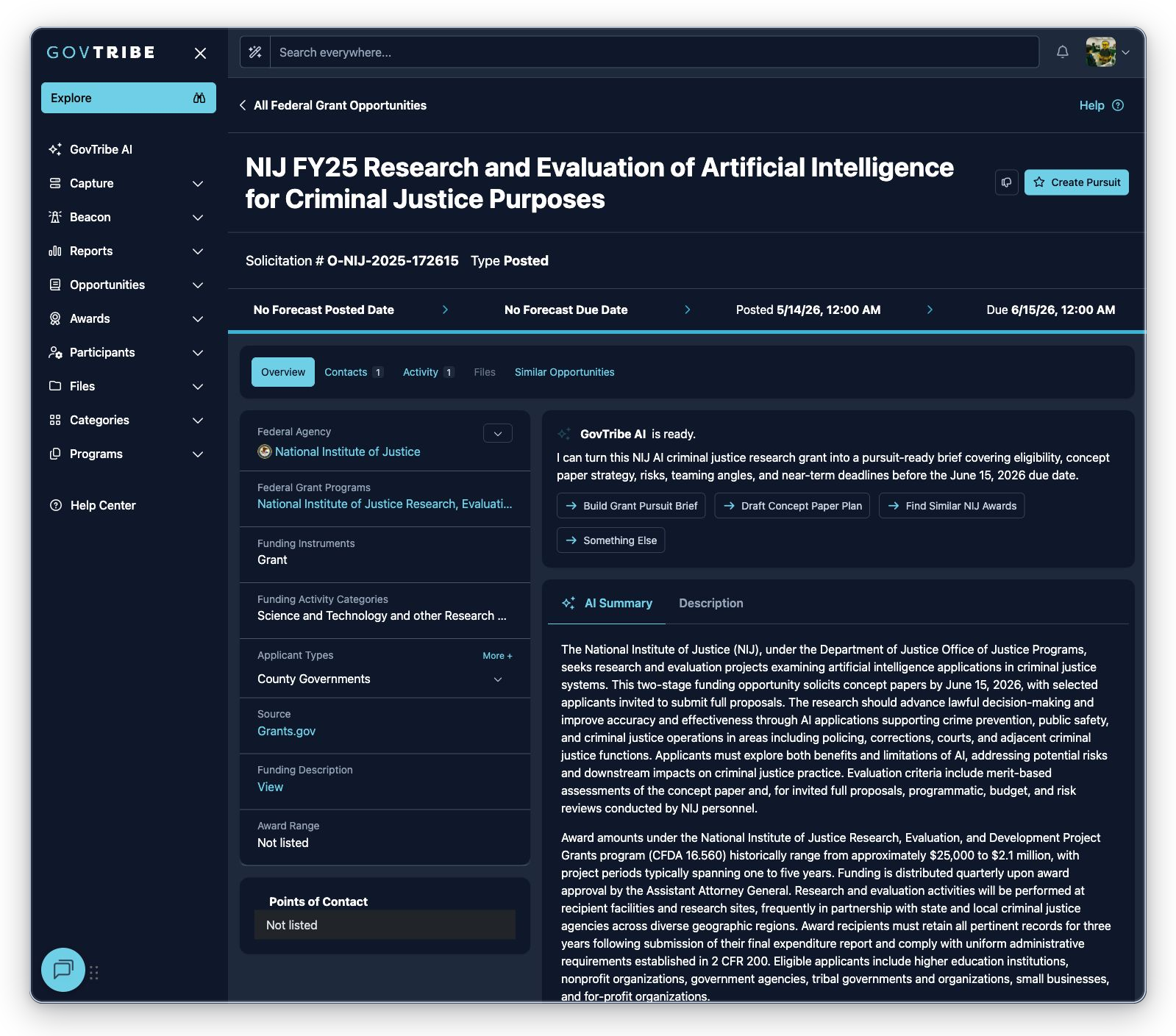Switch to the Description tab
1176x1036 pixels.
(x=711, y=603)
